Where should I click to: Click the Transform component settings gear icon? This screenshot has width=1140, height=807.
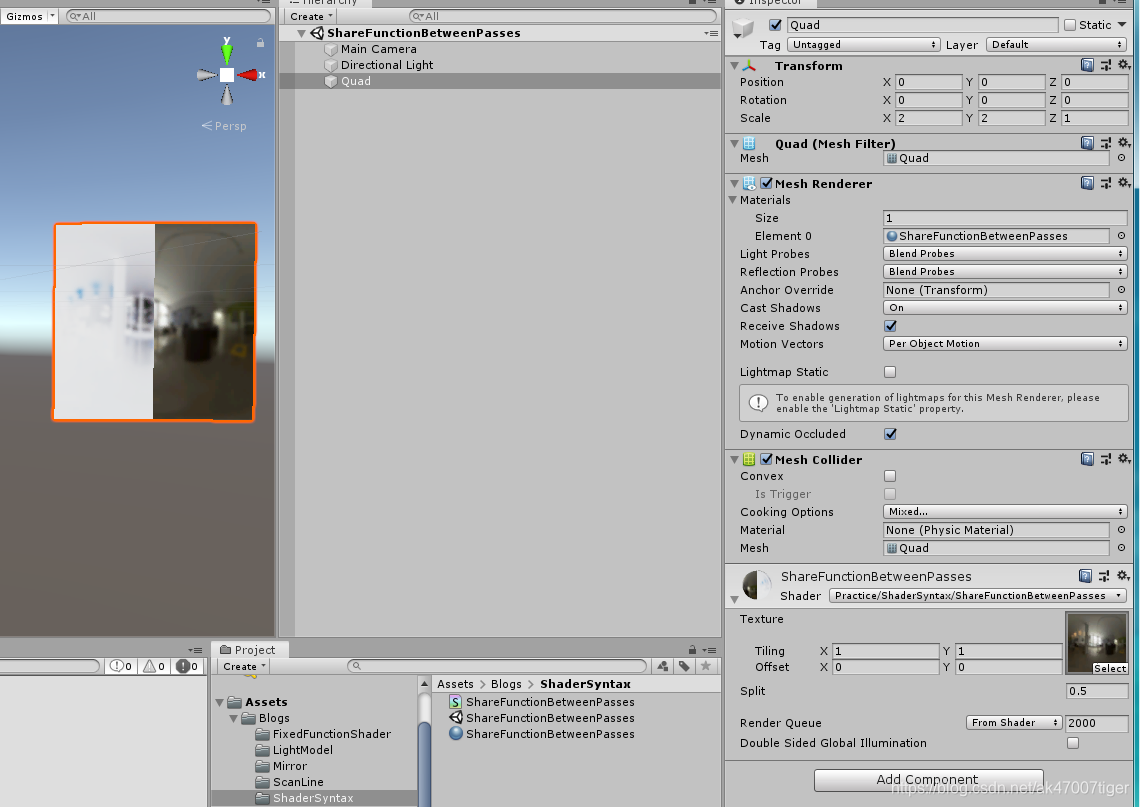1124,64
